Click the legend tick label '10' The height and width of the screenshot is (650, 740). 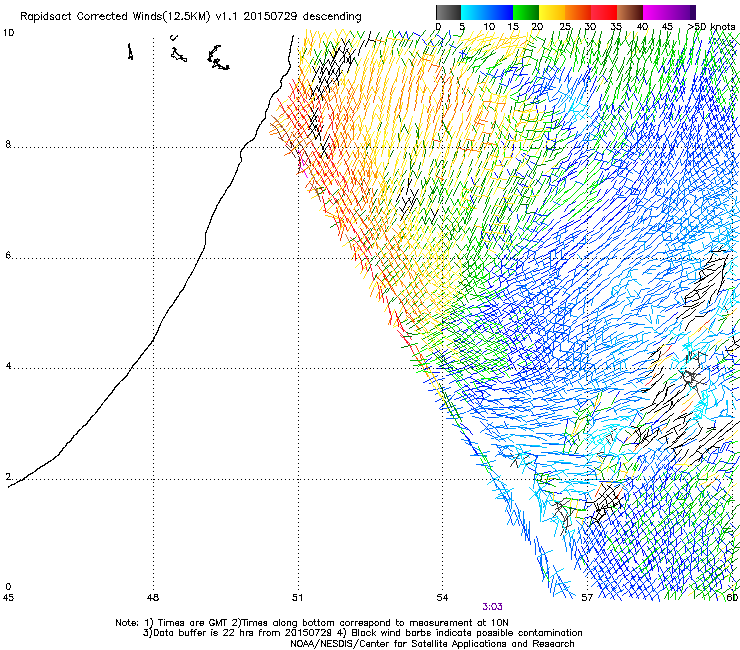pyautogui.click(x=489, y=27)
